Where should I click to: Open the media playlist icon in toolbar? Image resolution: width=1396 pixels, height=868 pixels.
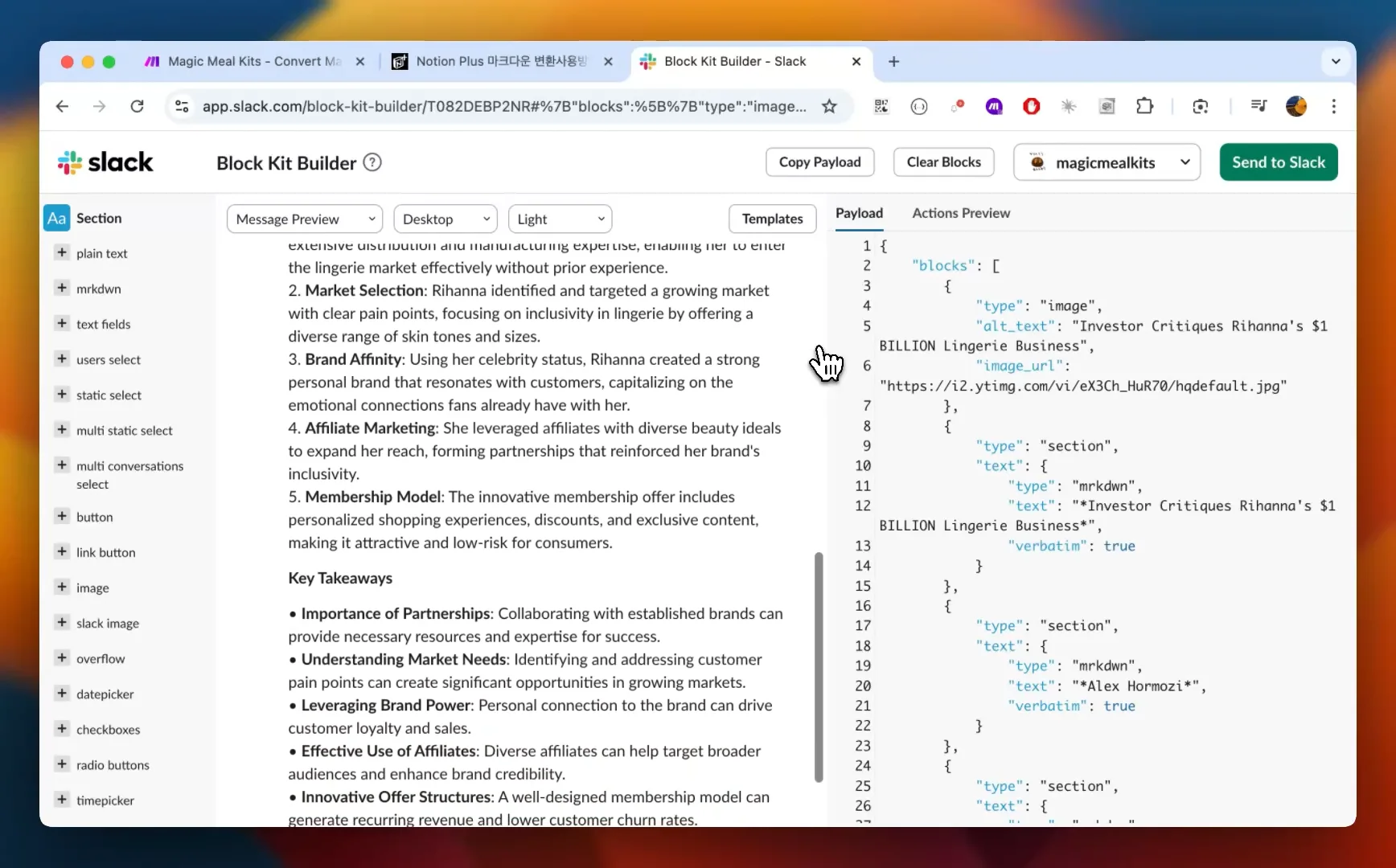1258,105
